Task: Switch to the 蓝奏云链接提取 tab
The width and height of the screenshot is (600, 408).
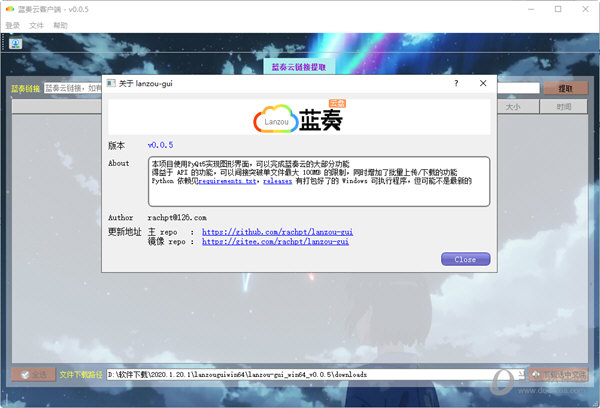Action: [x=299, y=67]
